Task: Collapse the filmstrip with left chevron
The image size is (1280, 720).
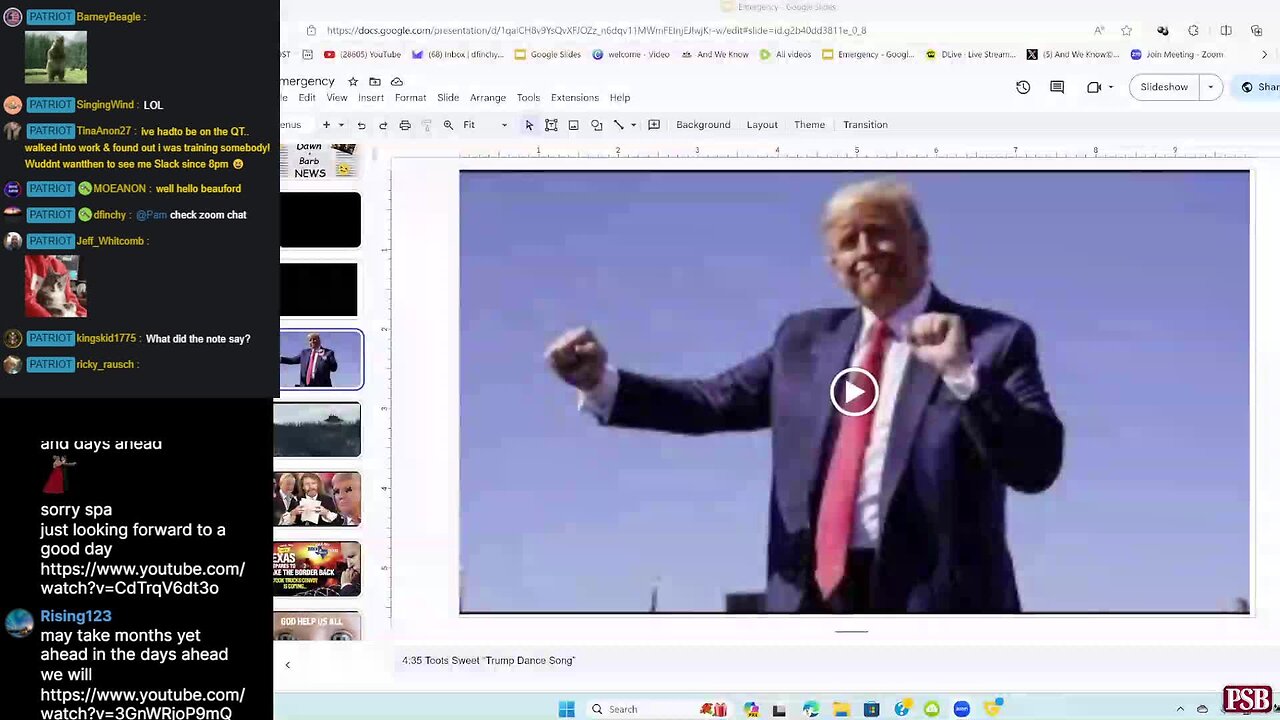Action: [288, 665]
